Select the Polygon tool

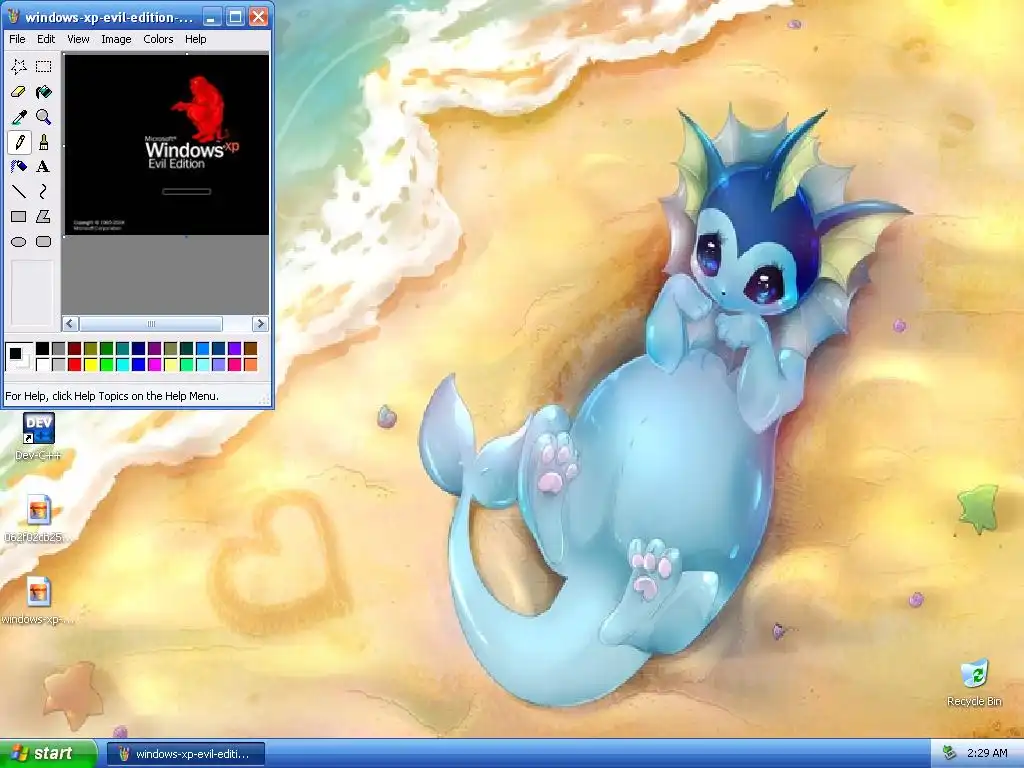point(44,216)
